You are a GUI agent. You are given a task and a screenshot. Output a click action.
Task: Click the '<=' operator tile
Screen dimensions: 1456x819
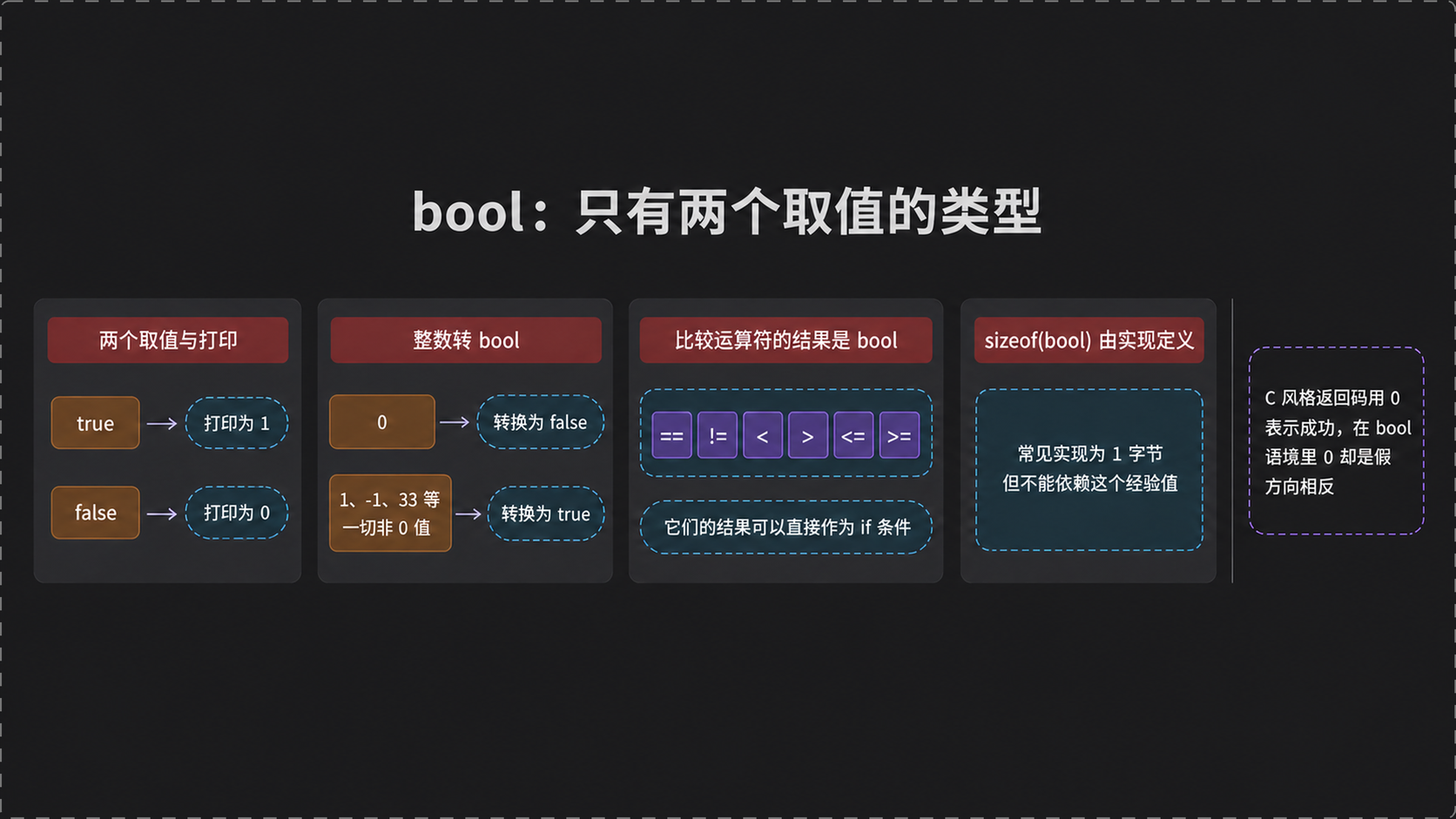(853, 435)
